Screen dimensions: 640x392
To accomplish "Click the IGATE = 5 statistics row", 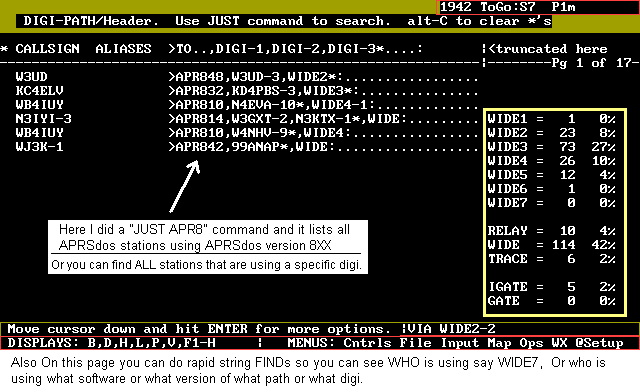I will [551, 287].
